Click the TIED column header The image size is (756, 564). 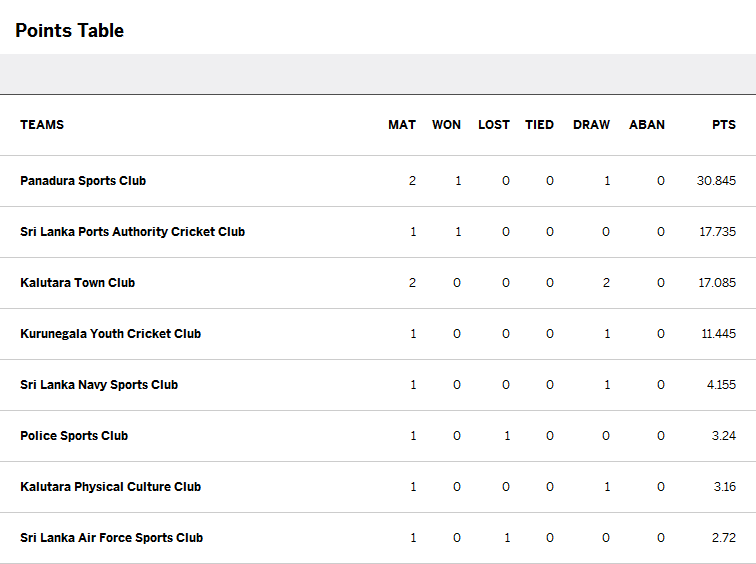pyautogui.click(x=539, y=125)
